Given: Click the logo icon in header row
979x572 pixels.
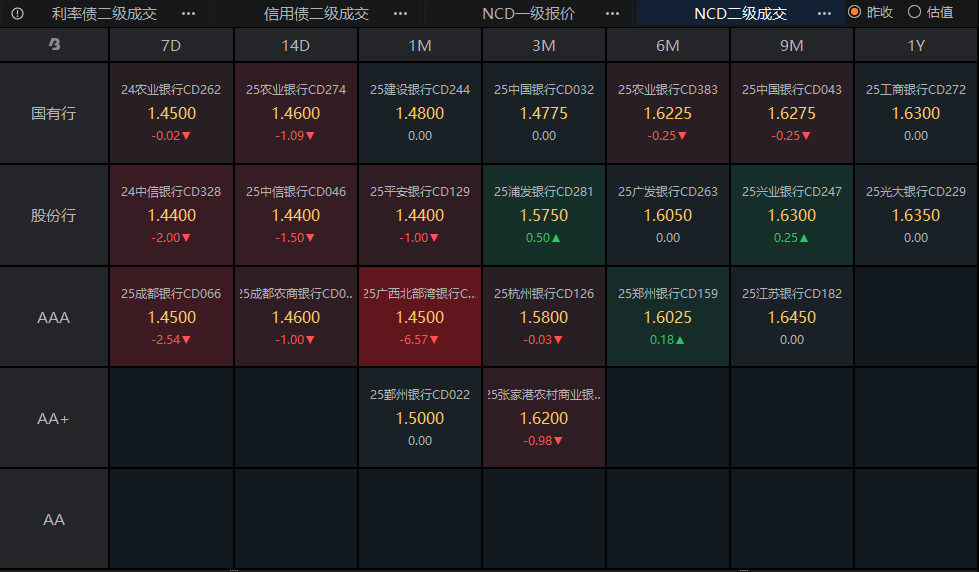Looking at the screenshot, I should (x=55, y=45).
